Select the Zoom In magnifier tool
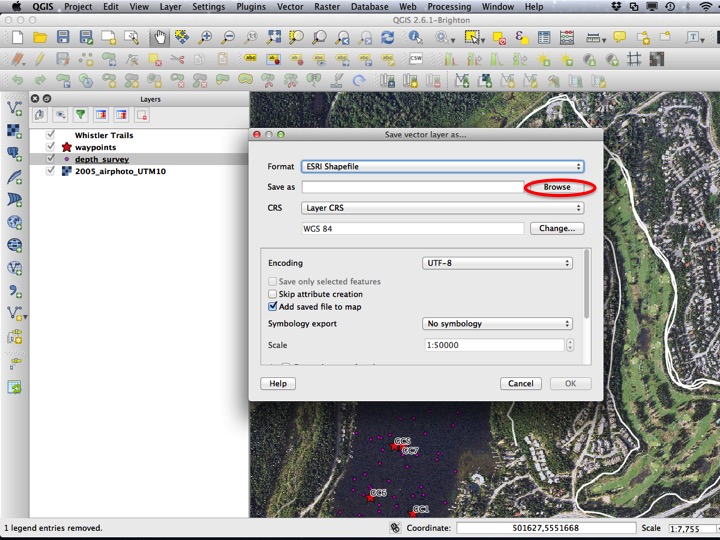The image size is (720, 540). click(x=205, y=37)
